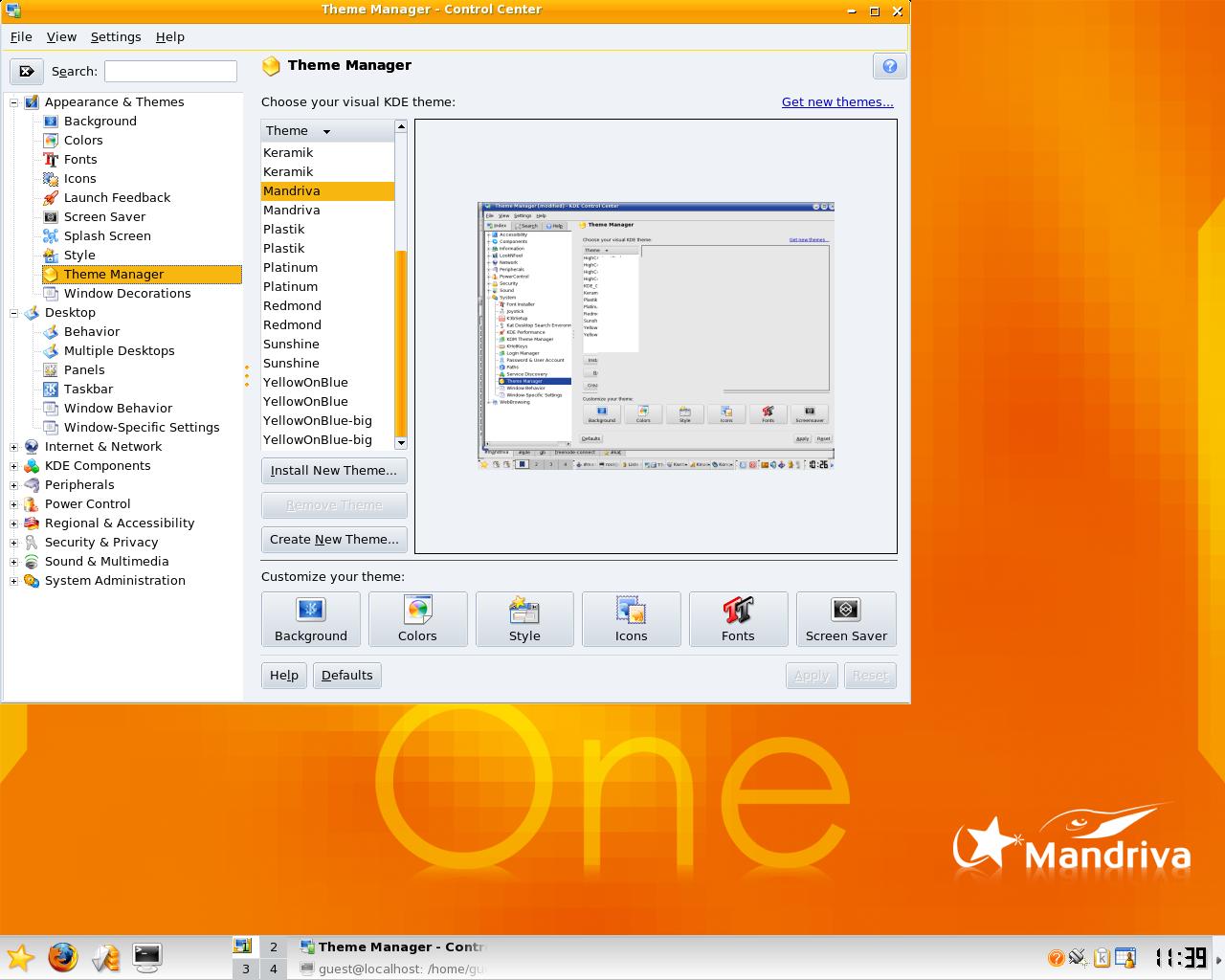Screen dimensions: 1225x980
Task: Click the clear search field icon
Action: point(27,71)
